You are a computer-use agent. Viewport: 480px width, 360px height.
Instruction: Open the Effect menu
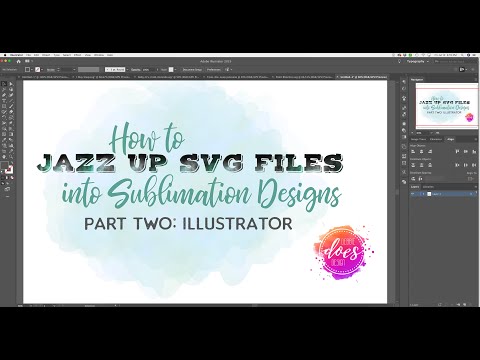pos(77,55)
